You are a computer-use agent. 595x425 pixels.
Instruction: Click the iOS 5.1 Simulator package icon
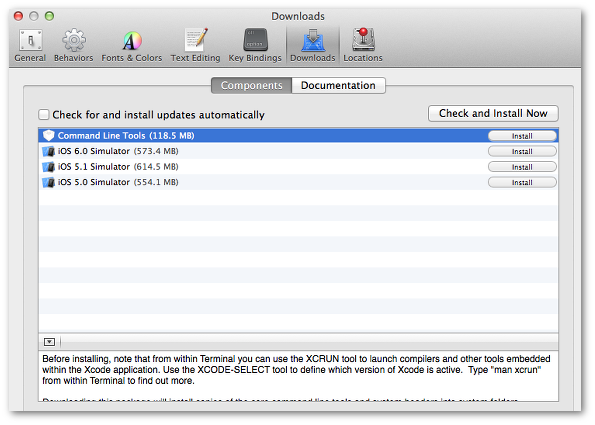point(49,167)
